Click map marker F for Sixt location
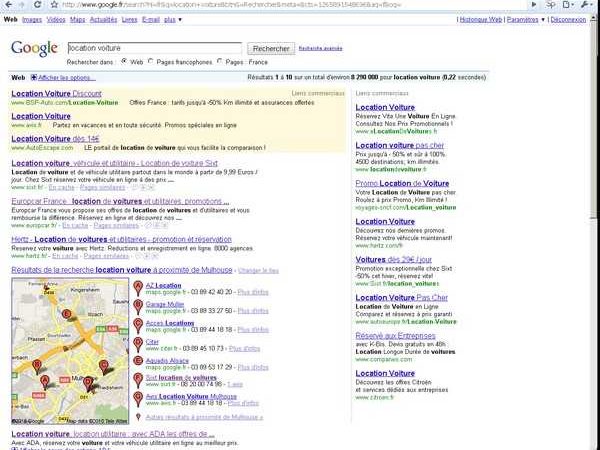Image resolution: width=600 pixels, height=450 pixels. (x=138, y=380)
